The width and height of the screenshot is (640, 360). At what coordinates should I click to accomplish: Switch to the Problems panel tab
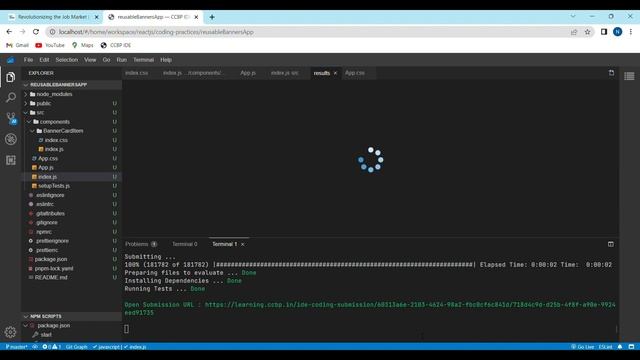(141, 244)
